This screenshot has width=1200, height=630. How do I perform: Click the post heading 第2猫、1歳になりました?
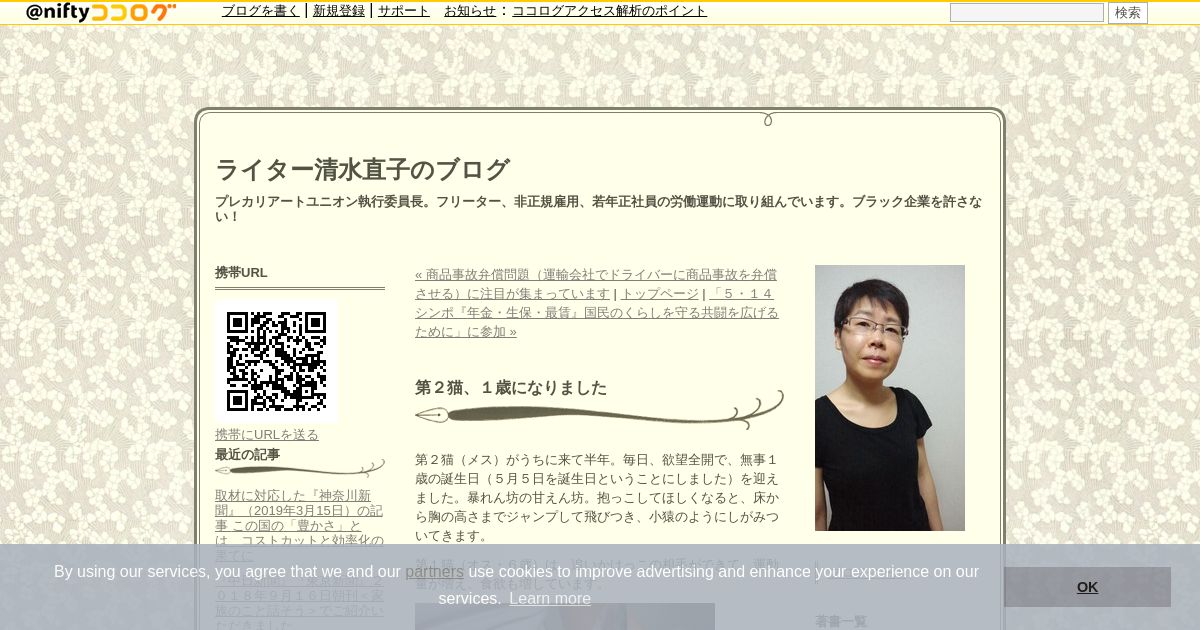coord(511,388)
